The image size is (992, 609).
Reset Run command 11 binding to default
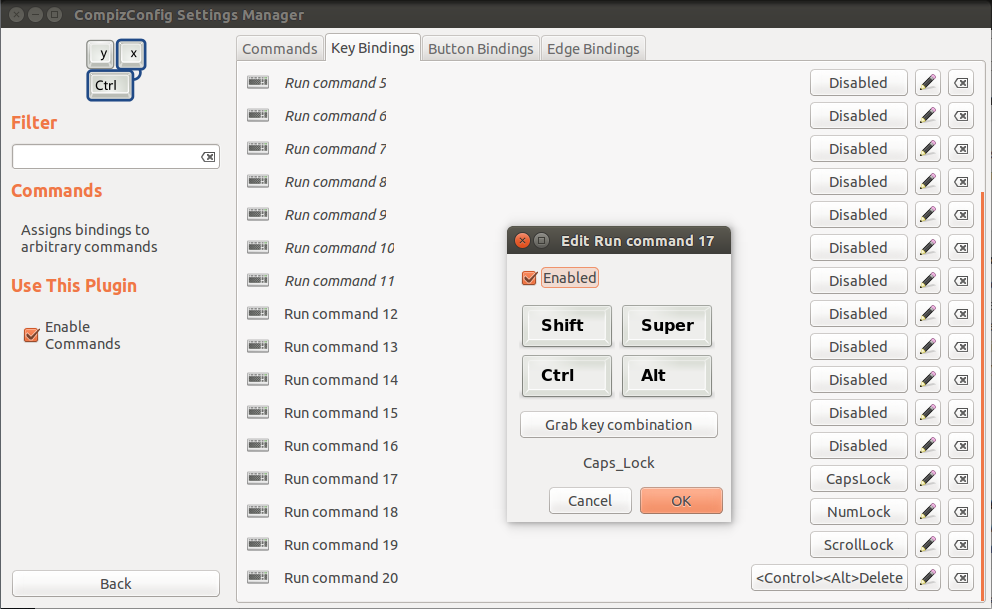click(961, 281)
